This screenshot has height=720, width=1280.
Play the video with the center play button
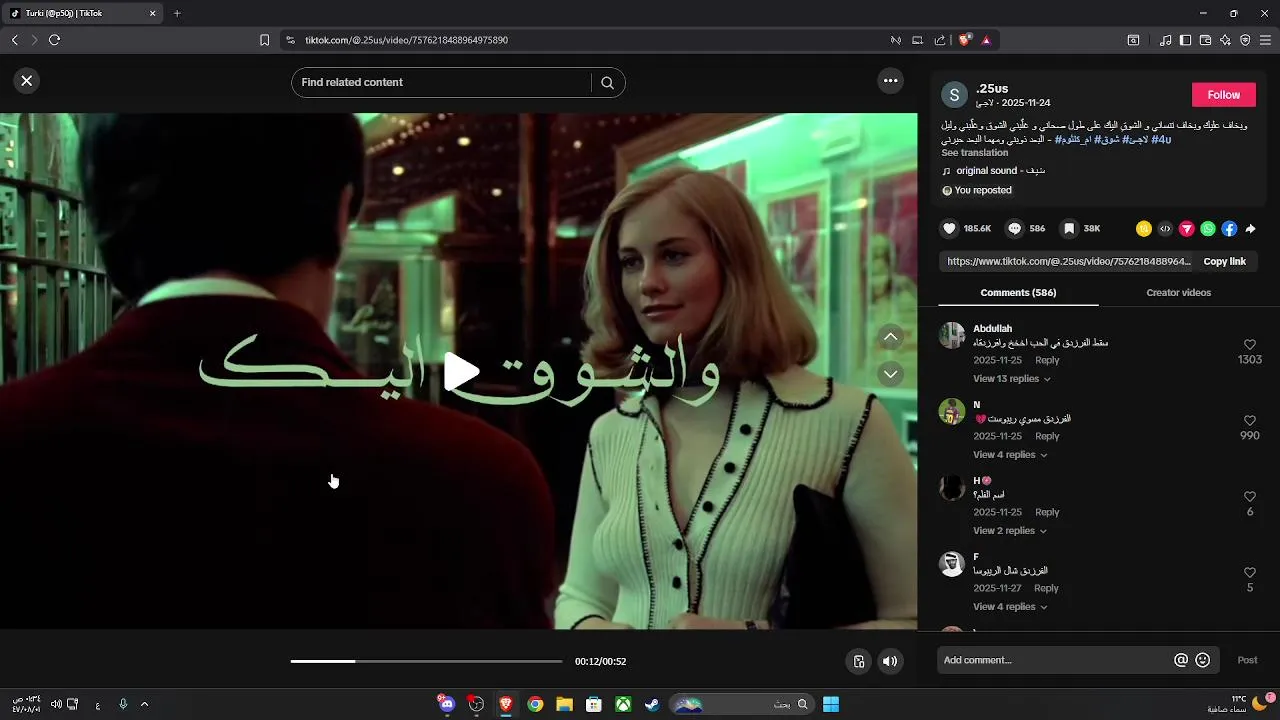pyautogui.click(x=461, y=372)
